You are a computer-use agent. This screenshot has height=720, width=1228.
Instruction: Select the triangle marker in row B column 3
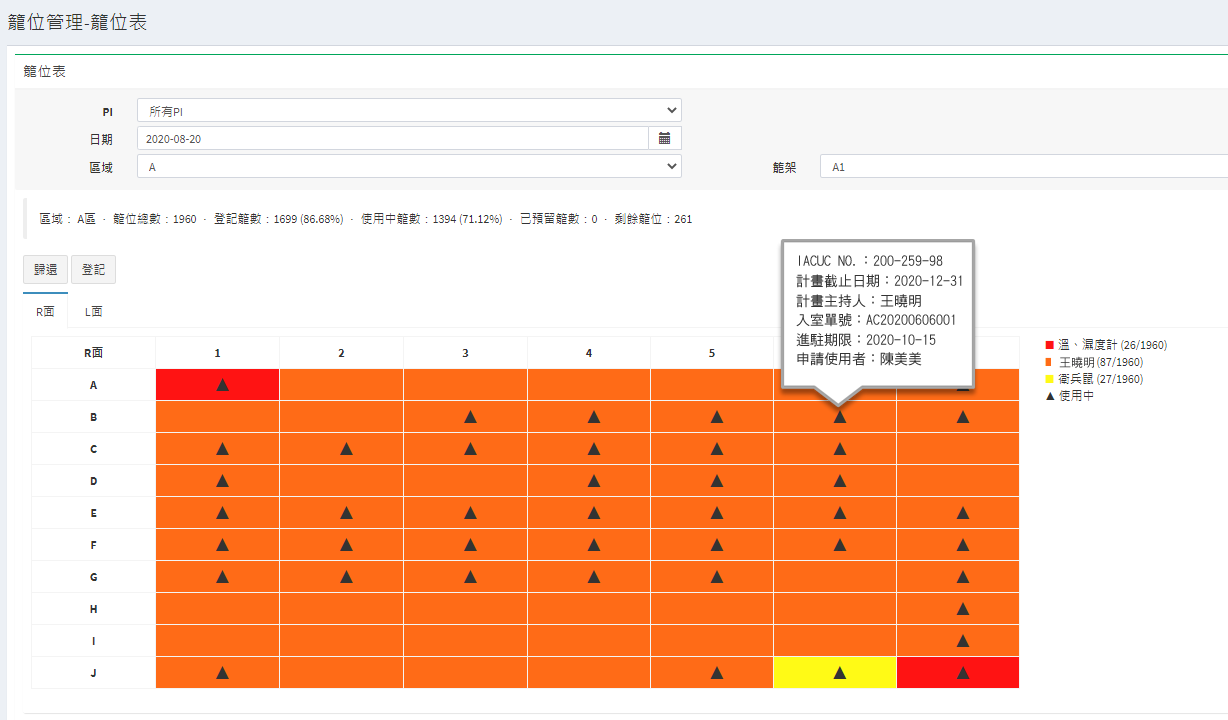pos(469,417)
